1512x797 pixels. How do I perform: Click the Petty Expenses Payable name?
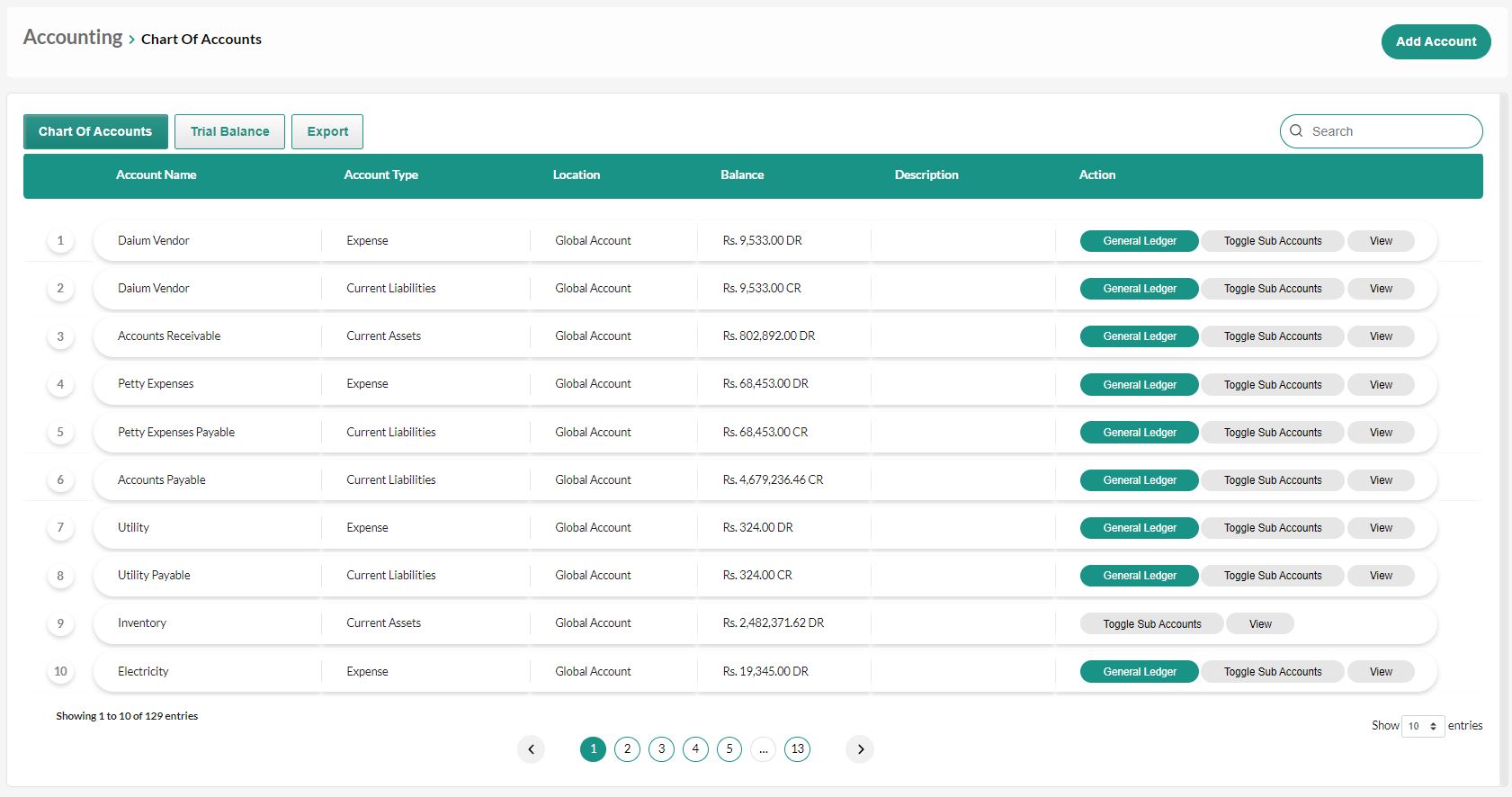(x=176, y=432)
